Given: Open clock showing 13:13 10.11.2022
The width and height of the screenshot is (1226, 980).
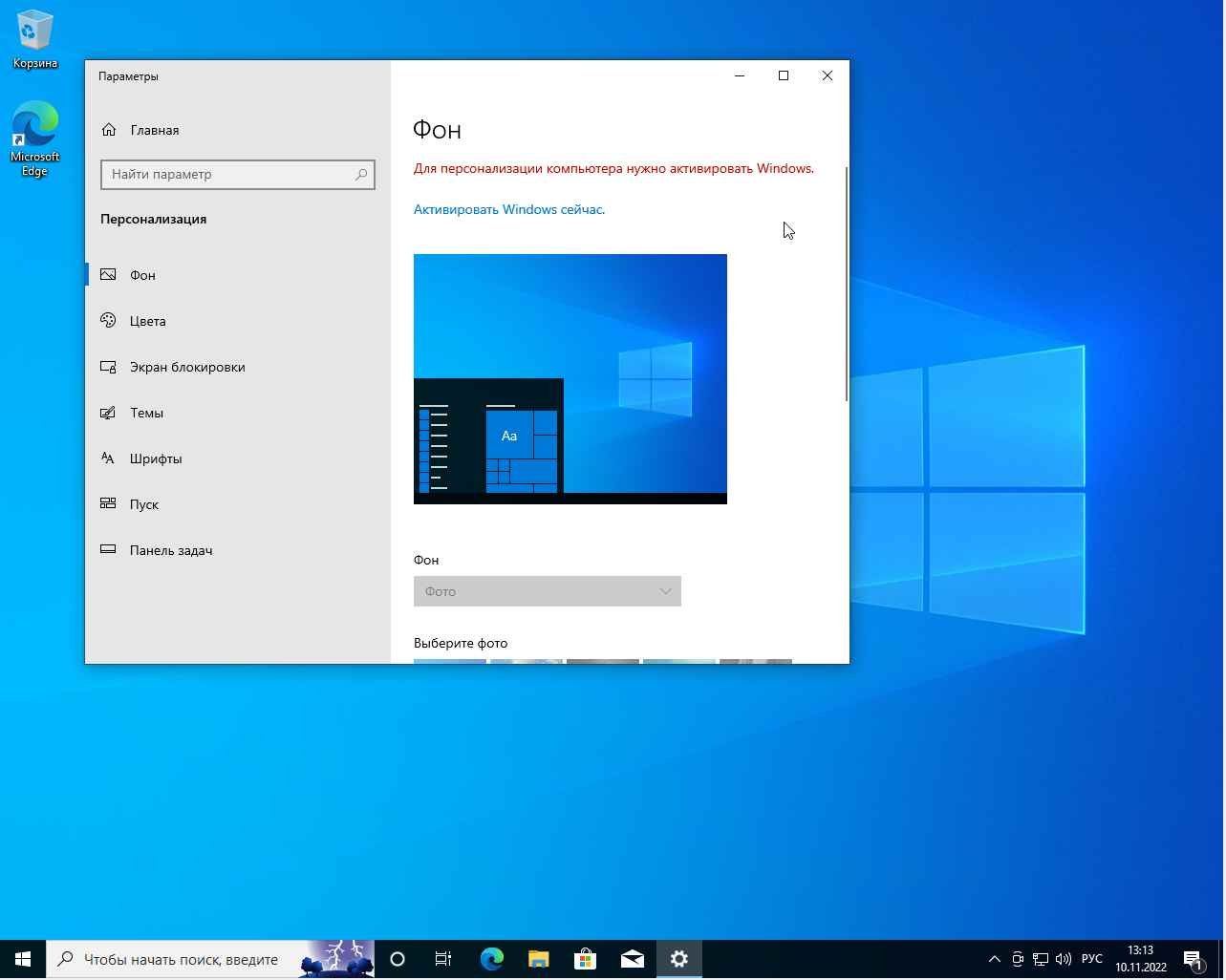Looking at the screenshot, I should click(1141, 959).
